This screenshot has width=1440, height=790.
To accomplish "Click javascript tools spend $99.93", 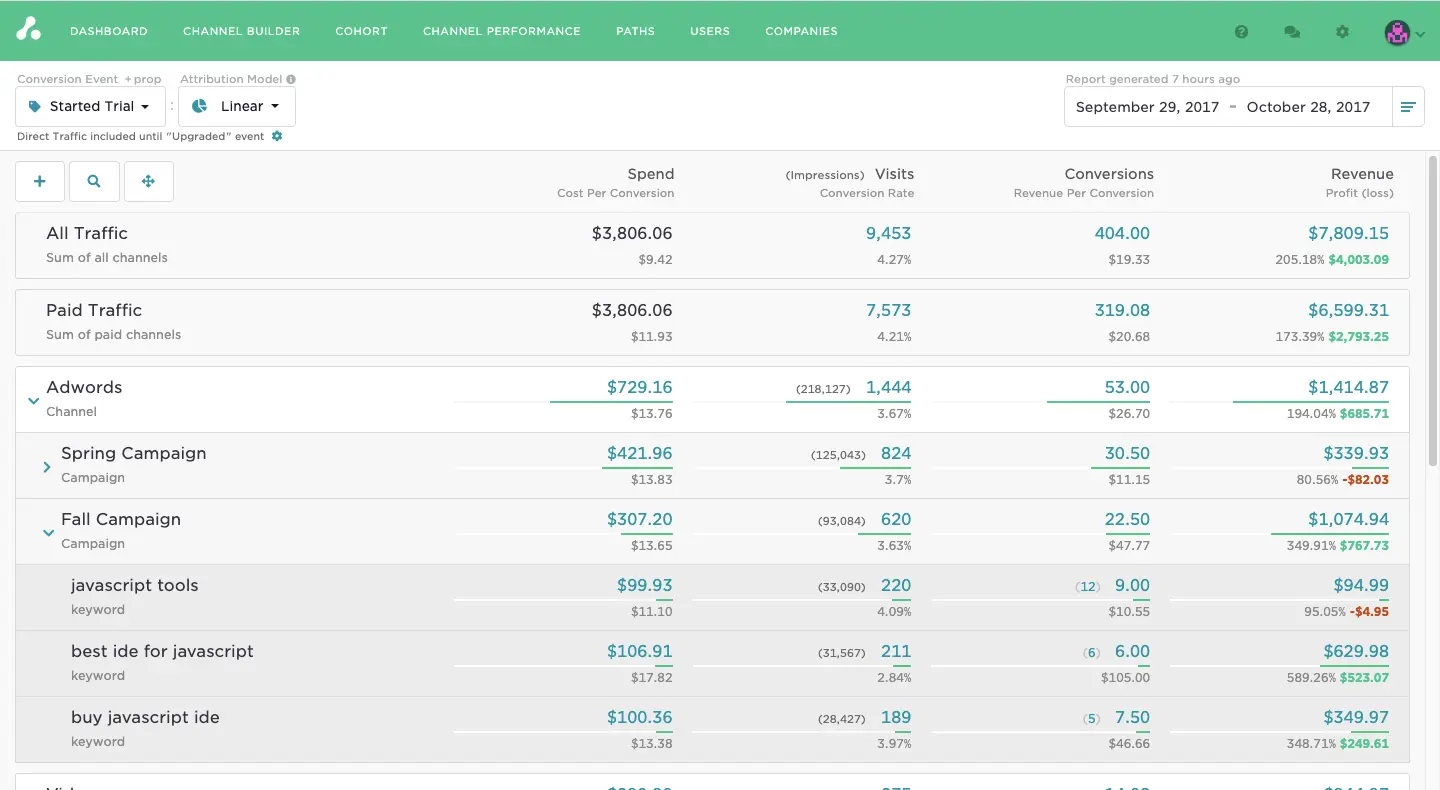I will pyautogui.click(x=644, y=585).
